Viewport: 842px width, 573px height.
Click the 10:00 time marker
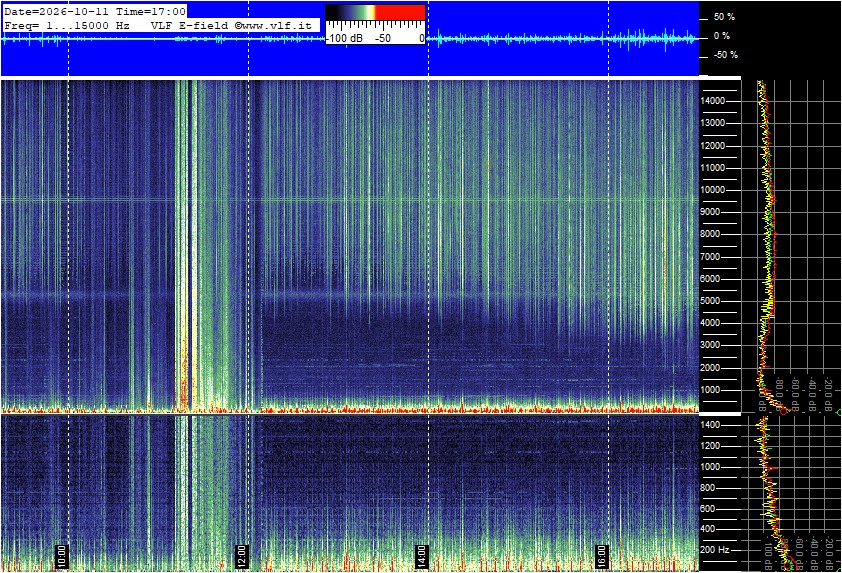coord(62,557)
